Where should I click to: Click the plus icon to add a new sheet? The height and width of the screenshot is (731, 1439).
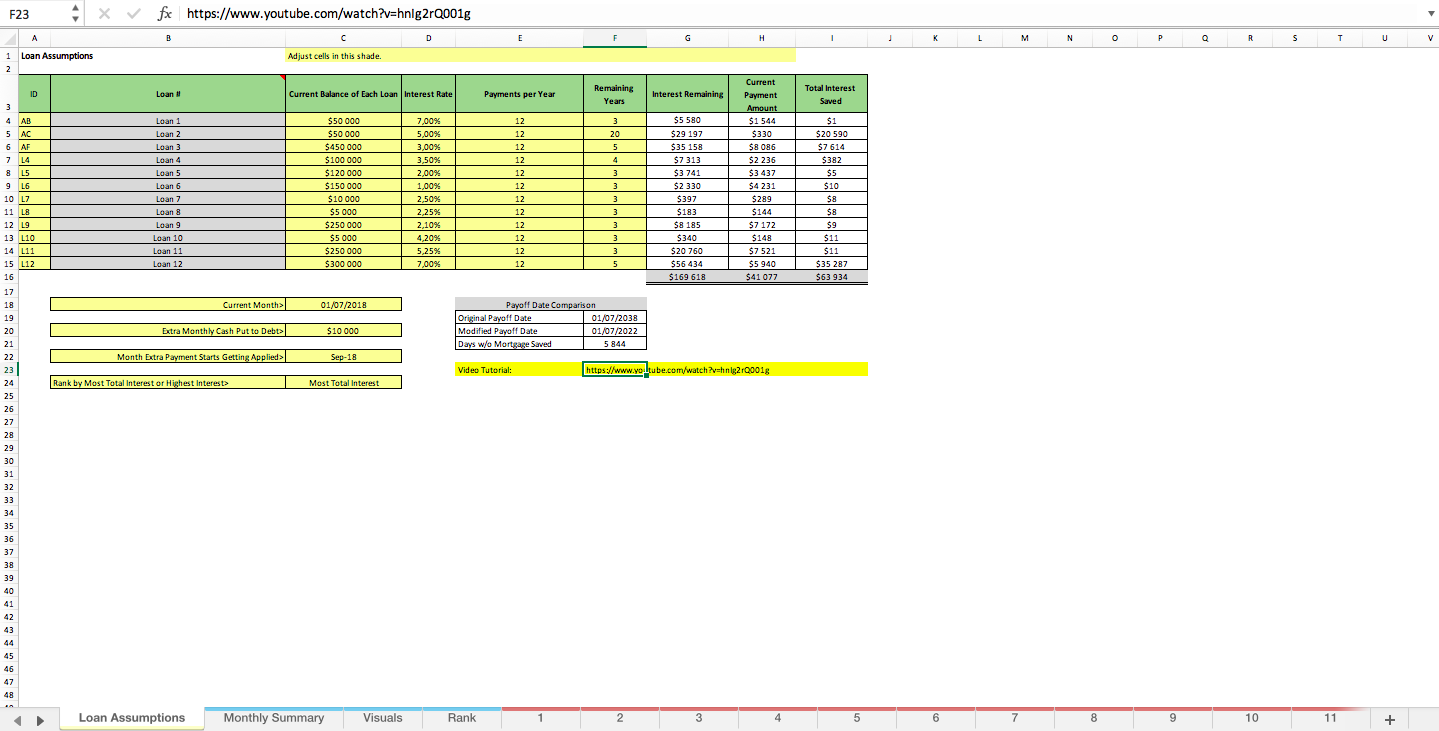tap(1389, 717)
